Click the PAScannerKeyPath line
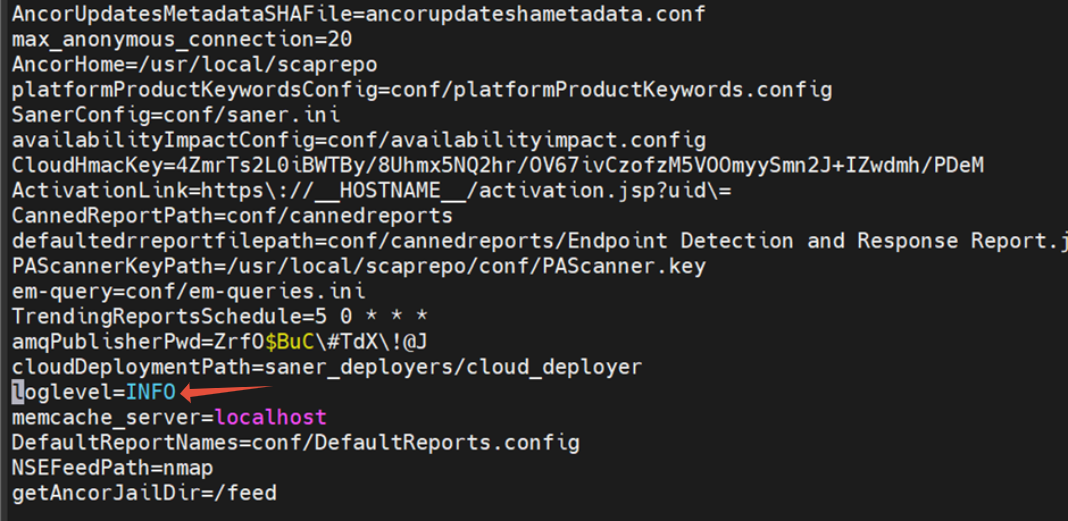 [x=358, y=266]
